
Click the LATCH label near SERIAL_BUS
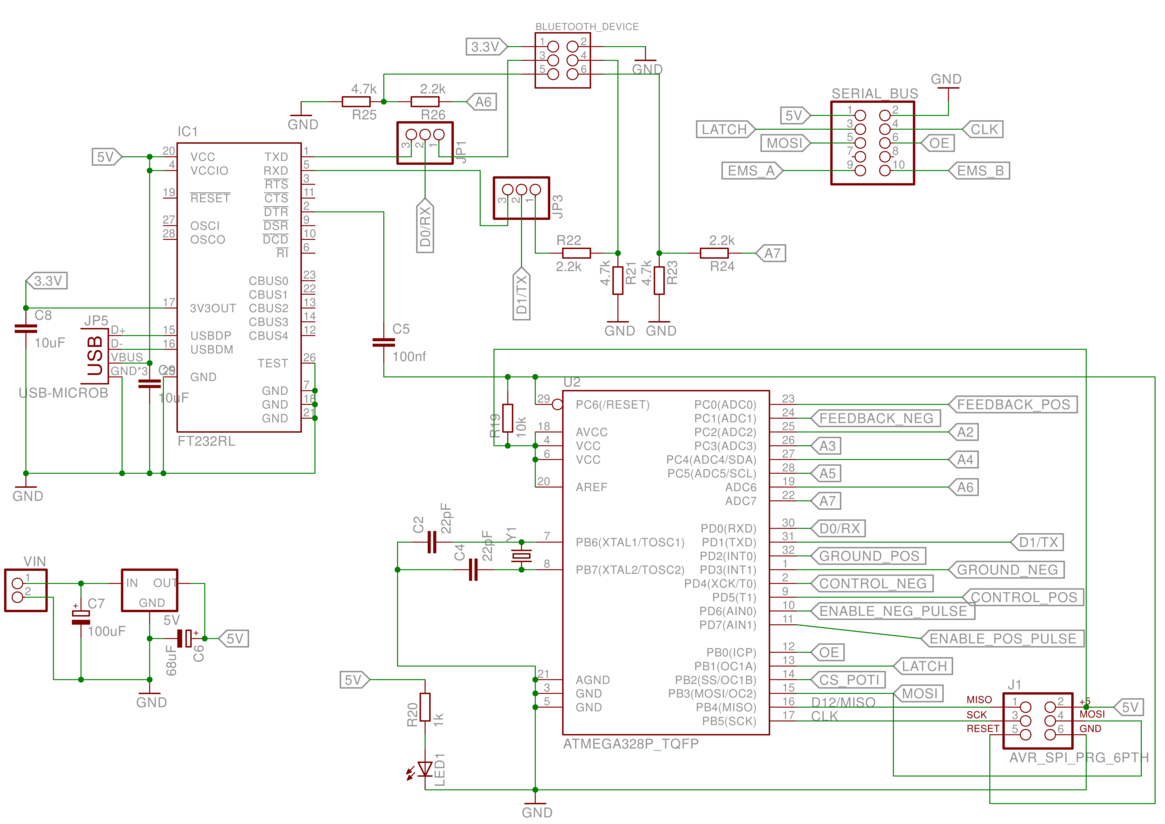tap(726, 129)
